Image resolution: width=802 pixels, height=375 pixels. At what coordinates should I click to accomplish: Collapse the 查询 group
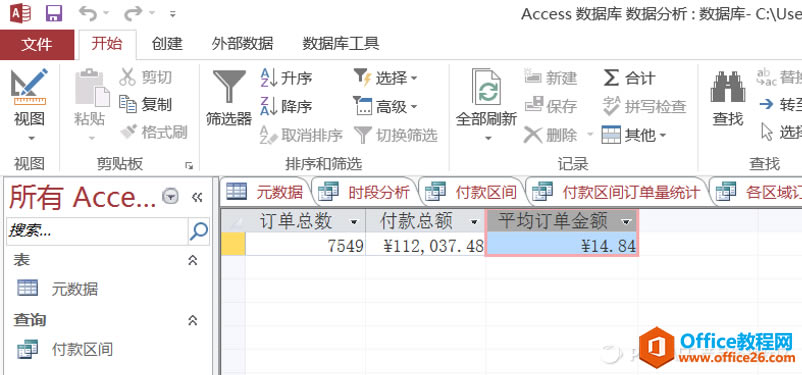tap(193, 320)
